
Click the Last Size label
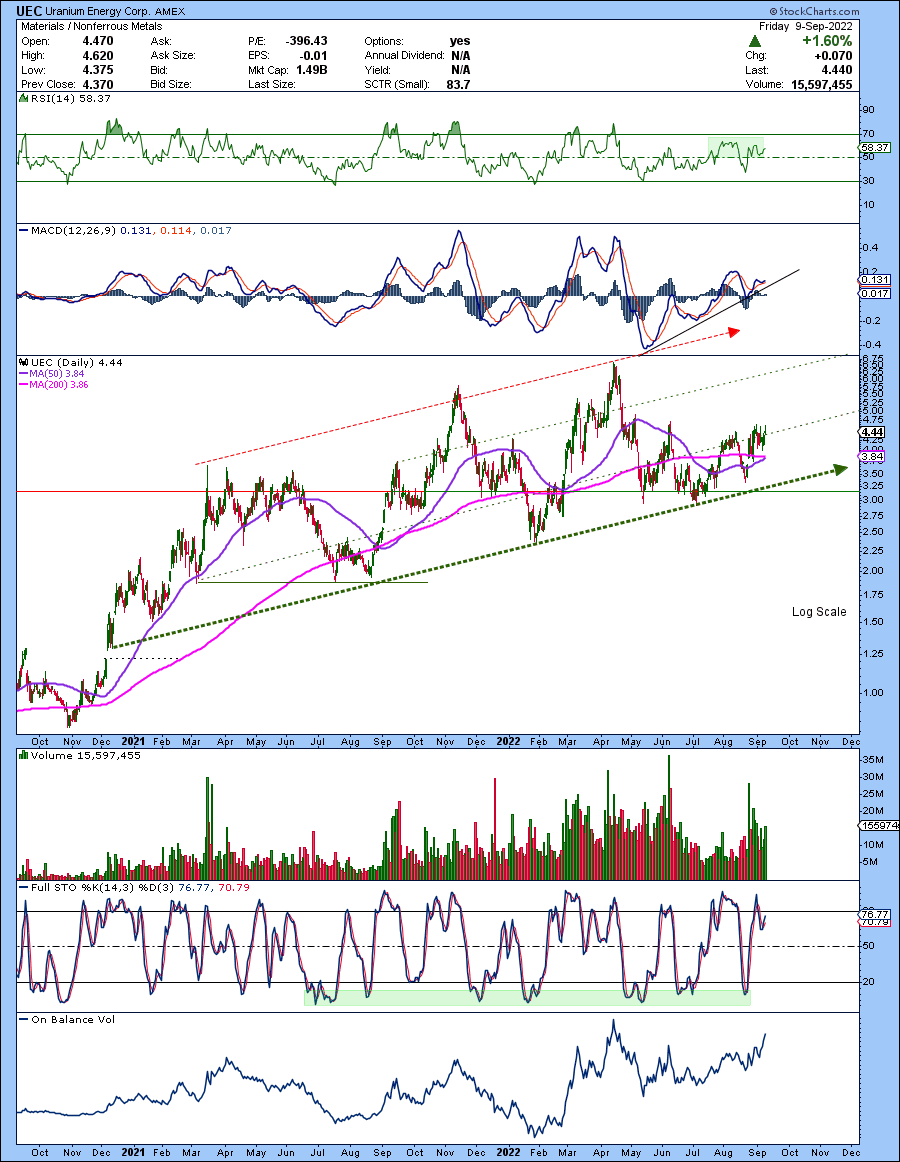(271, 84)
